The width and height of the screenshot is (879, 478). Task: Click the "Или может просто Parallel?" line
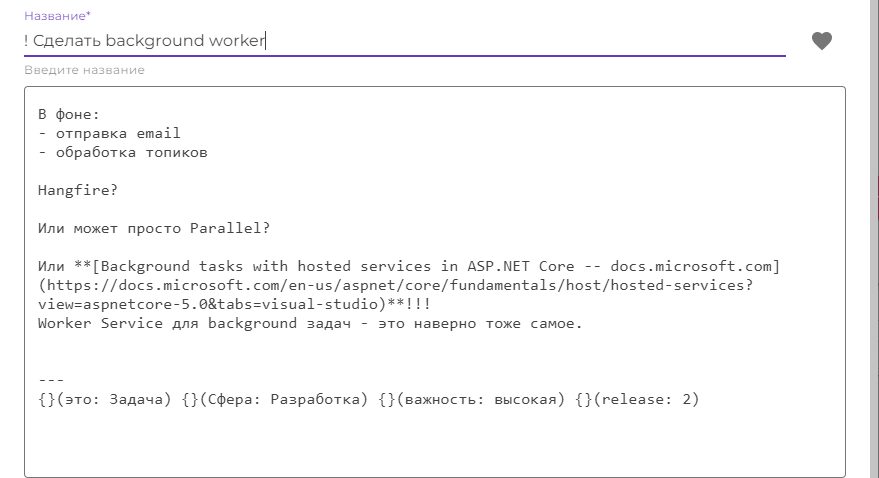click(x=154, y=228)
